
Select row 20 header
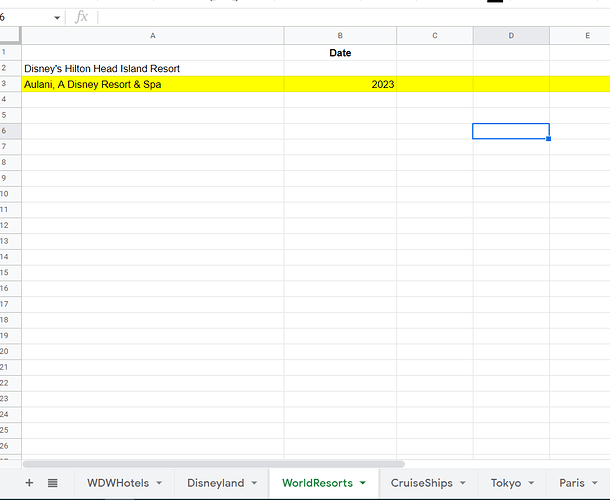pos(10,351)
